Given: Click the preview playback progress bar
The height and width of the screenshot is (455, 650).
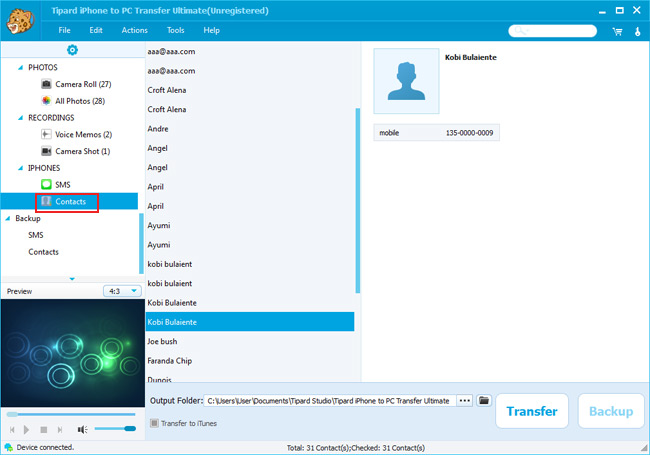Looking at the screenshot, I should tap(71, 414).
